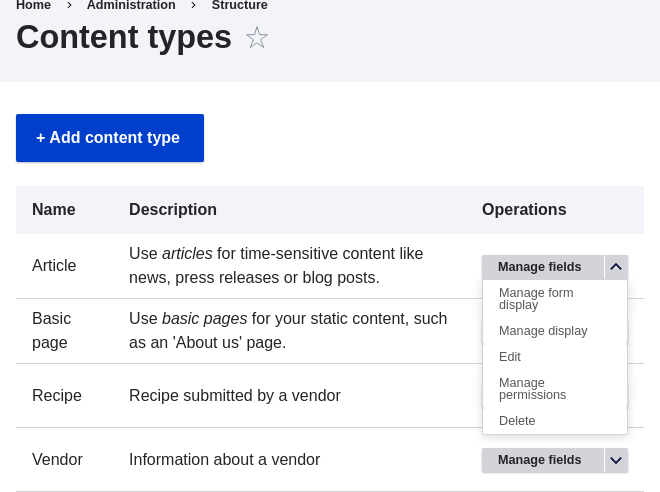Click the Operations column header
The width and height of the screenshot is (660, 492).
coord(524,210)
